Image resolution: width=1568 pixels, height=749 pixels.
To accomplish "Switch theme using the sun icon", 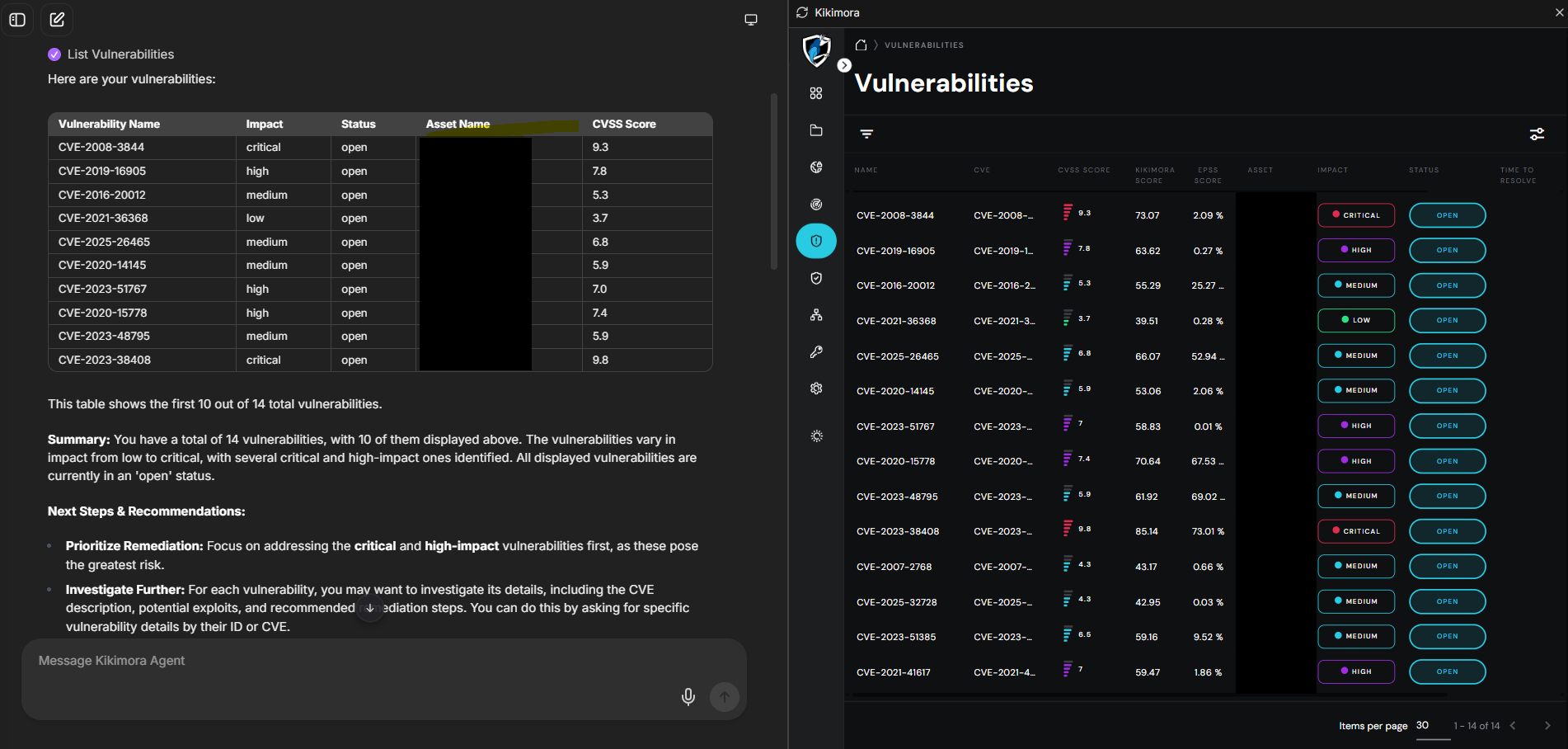I will coord(816,436).
